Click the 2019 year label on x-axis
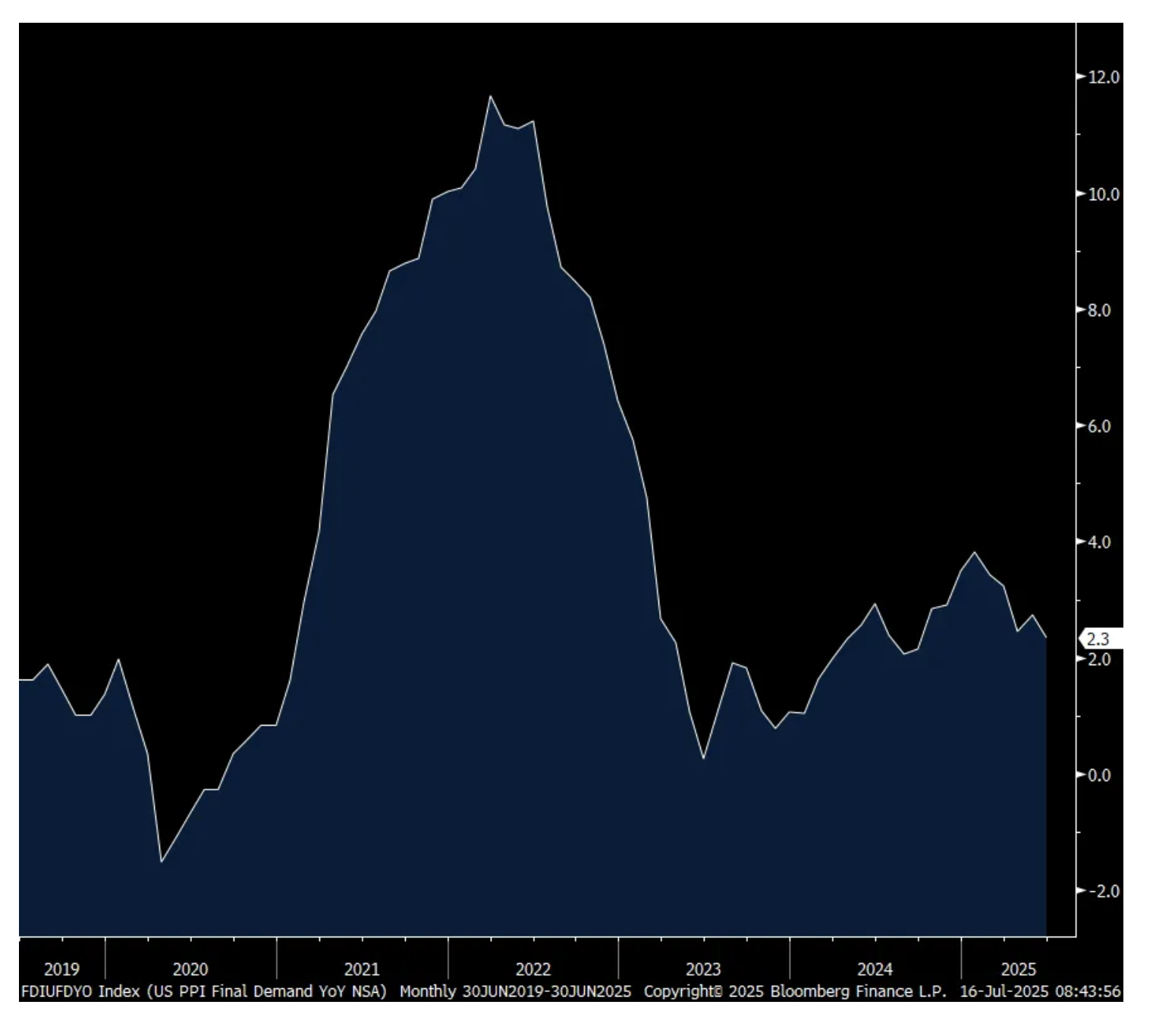This screenshot has height=1036, width=1156. tap(61, 969)
